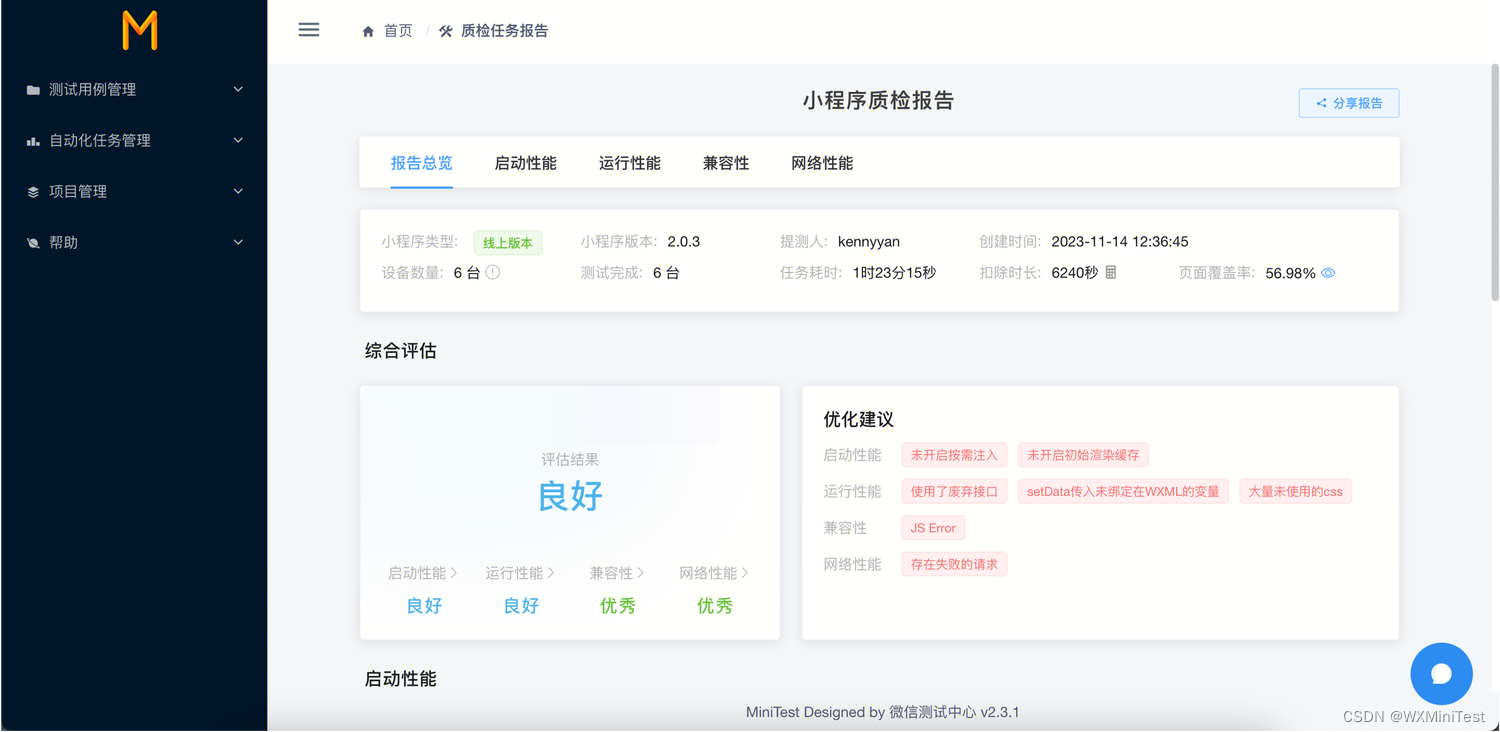Toggle the eye icon next to 页面覆盖率

pyautogui.click(x=1327, y=271)
